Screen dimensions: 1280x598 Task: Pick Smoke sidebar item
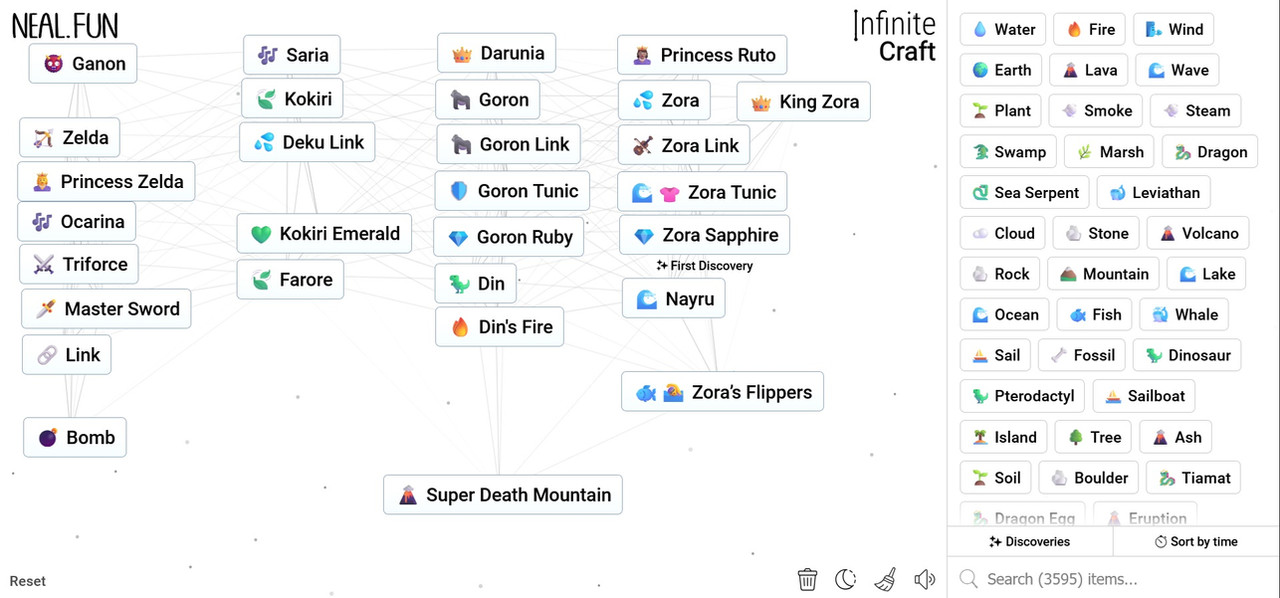point(1096,111)
